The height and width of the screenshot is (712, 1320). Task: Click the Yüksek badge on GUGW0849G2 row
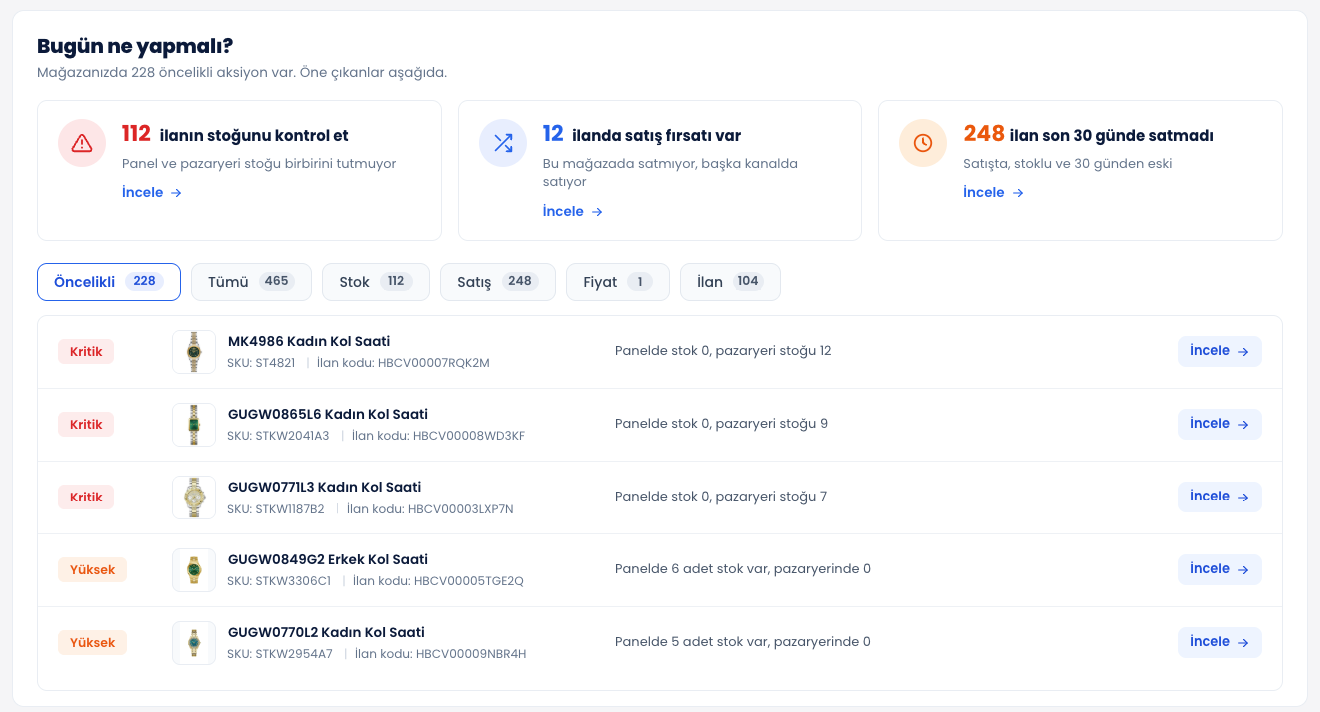(x=92, y=570)
